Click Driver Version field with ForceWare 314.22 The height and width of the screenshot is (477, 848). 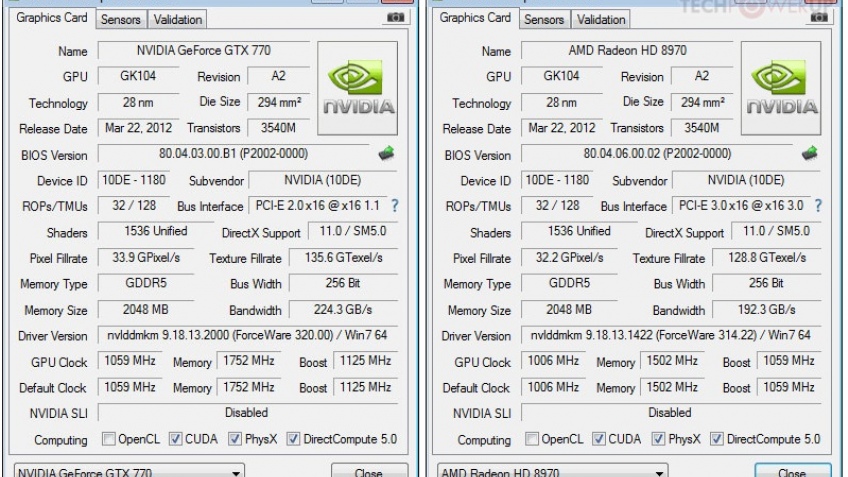[x=671, y=335]
